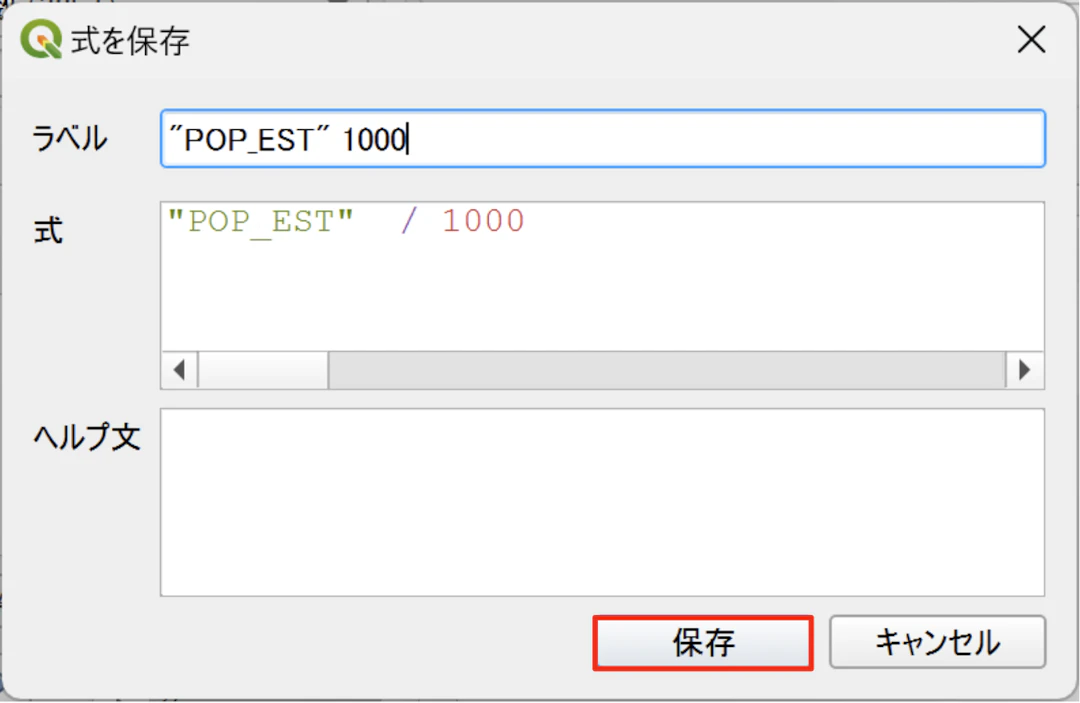Click the キャンセル button
The height and width of the screenshot is (703, 1080).
[x=937, y=643]
